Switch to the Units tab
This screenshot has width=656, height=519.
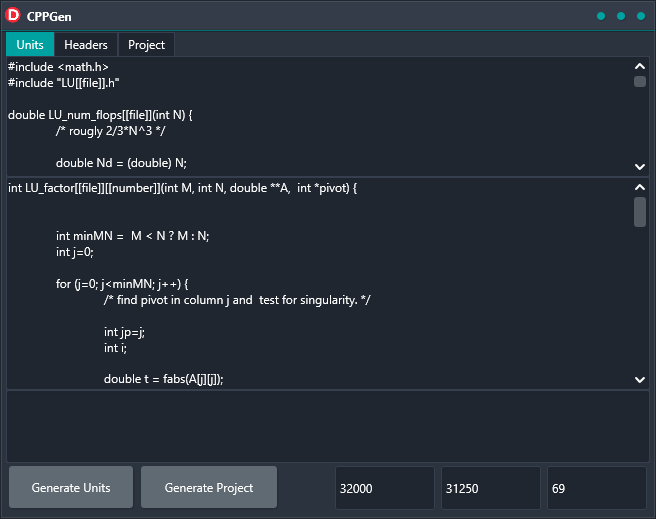(x=30, y=45)
